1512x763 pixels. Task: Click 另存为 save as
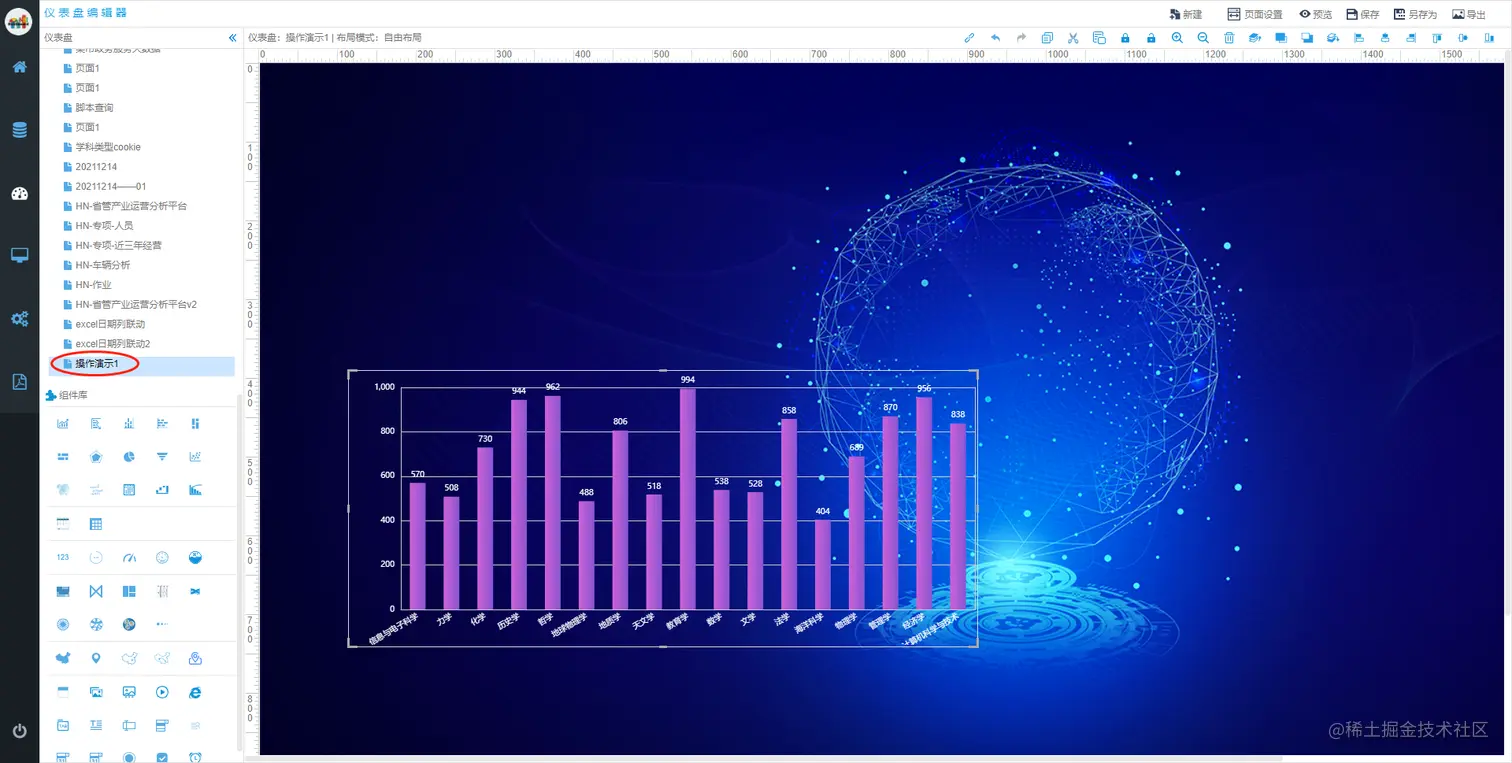tap(1415, 14)
